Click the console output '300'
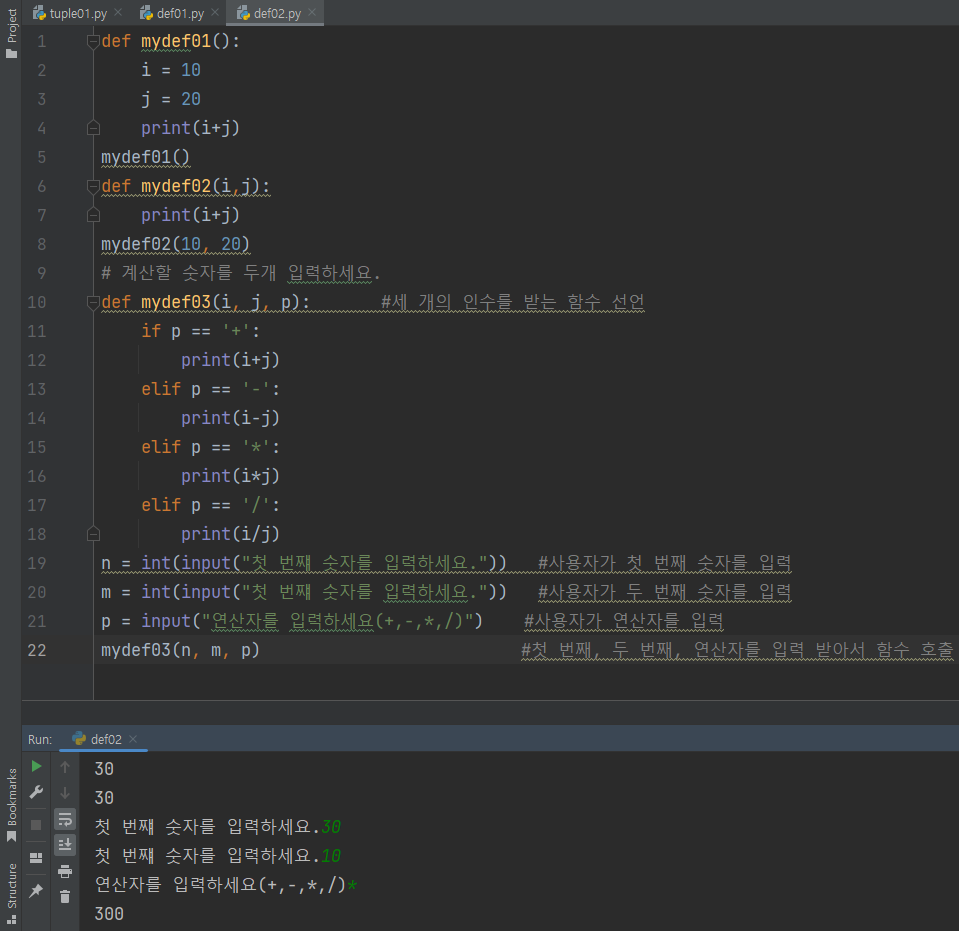This screenshot has height=931, width=959. coord(109,914)
